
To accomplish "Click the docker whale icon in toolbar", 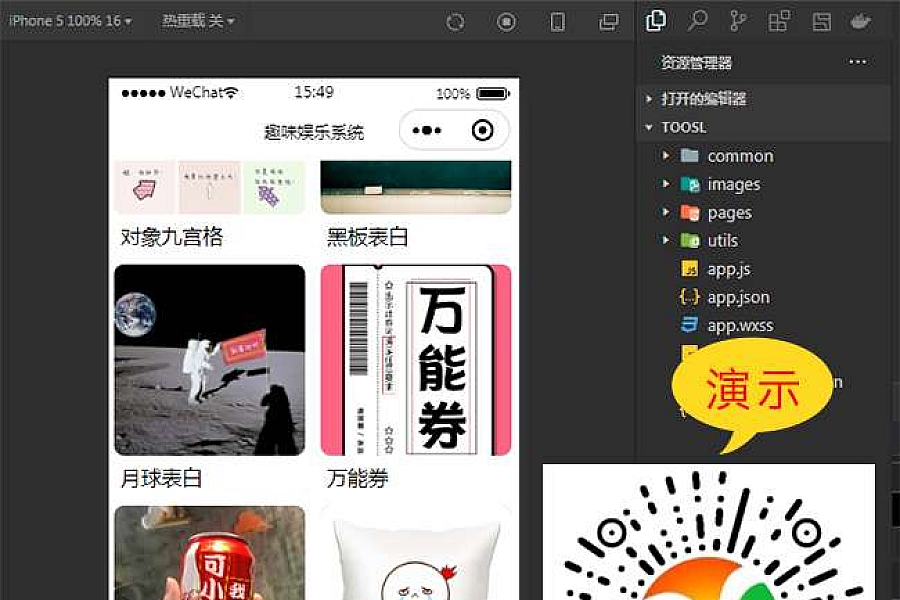I will pos(860,22).
